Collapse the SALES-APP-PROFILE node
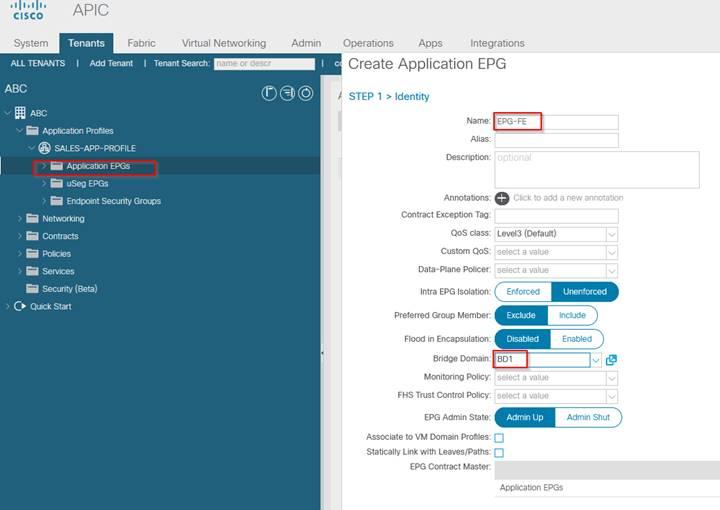This screenshot has width=720, height=510. click(32, 148)
